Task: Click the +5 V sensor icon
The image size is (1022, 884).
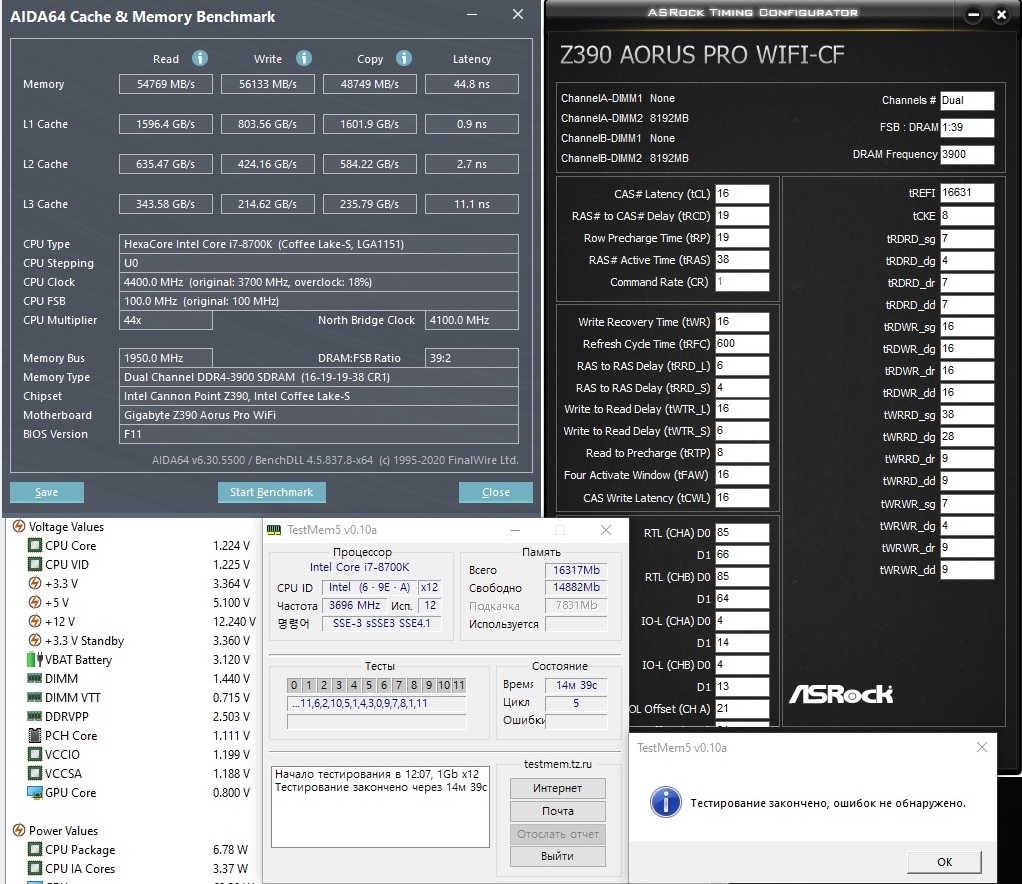Action: coord(35,602)
